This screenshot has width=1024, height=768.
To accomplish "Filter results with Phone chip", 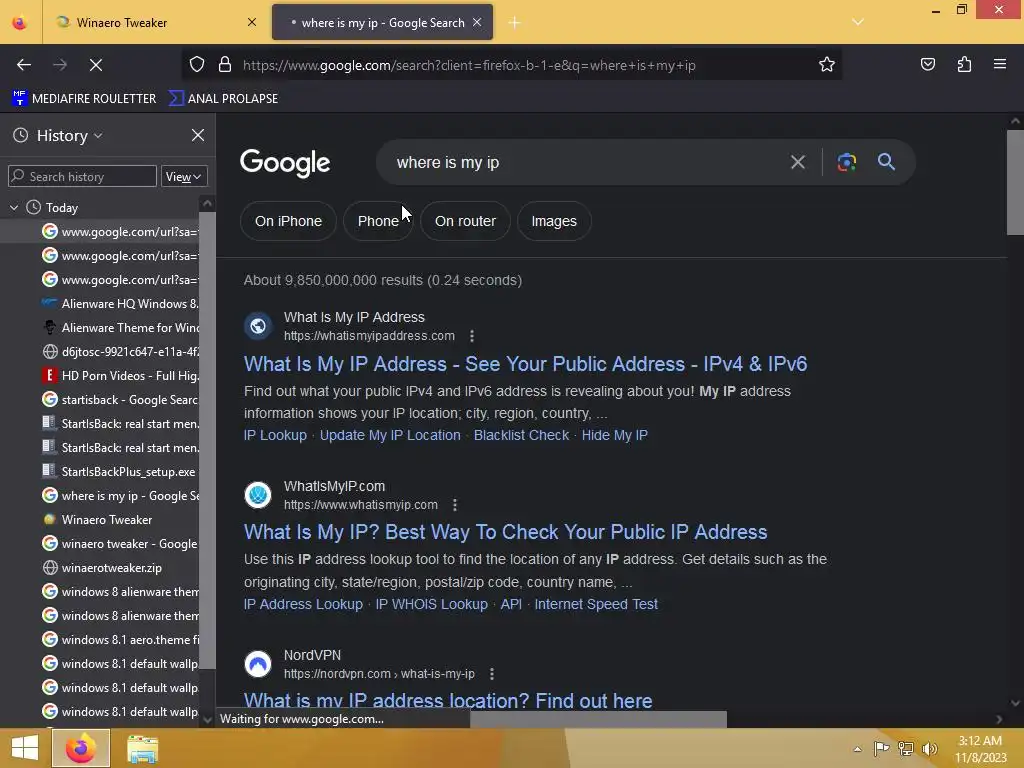I will 377,221.
